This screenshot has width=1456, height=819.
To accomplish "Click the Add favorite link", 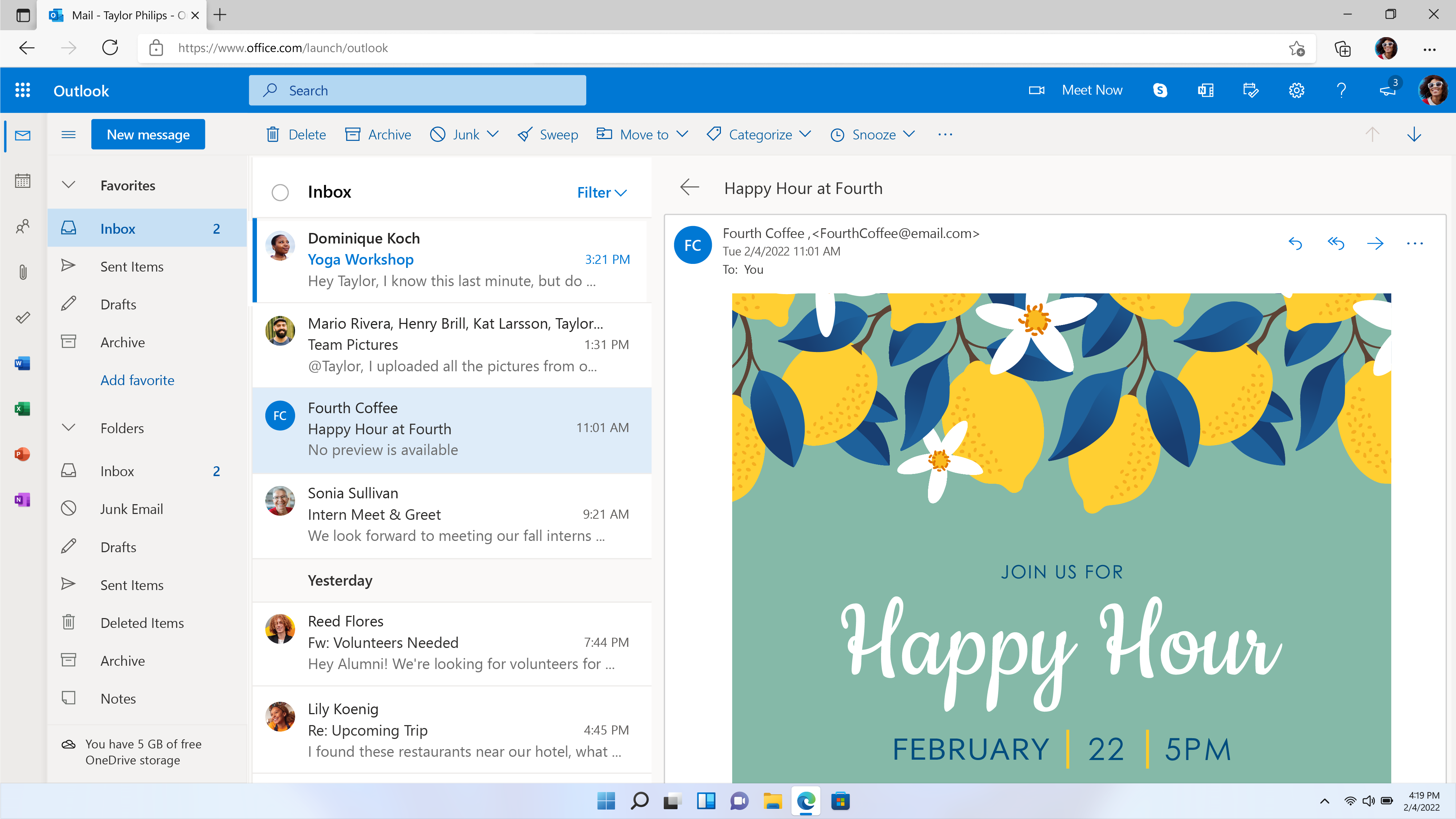I will [x=137, y=380].
